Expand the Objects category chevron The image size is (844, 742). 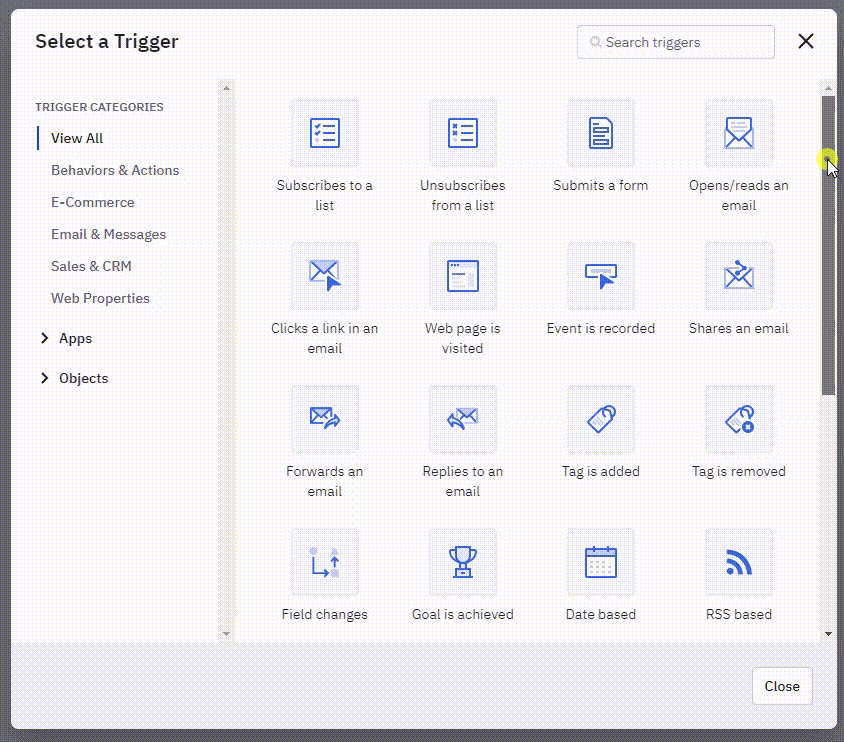coord(44,378)
